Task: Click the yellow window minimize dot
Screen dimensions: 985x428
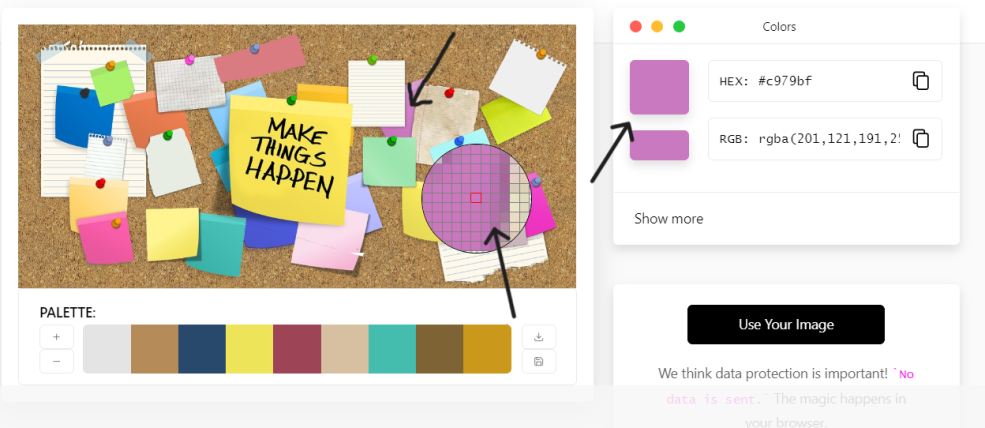Action: coord(657,26)
